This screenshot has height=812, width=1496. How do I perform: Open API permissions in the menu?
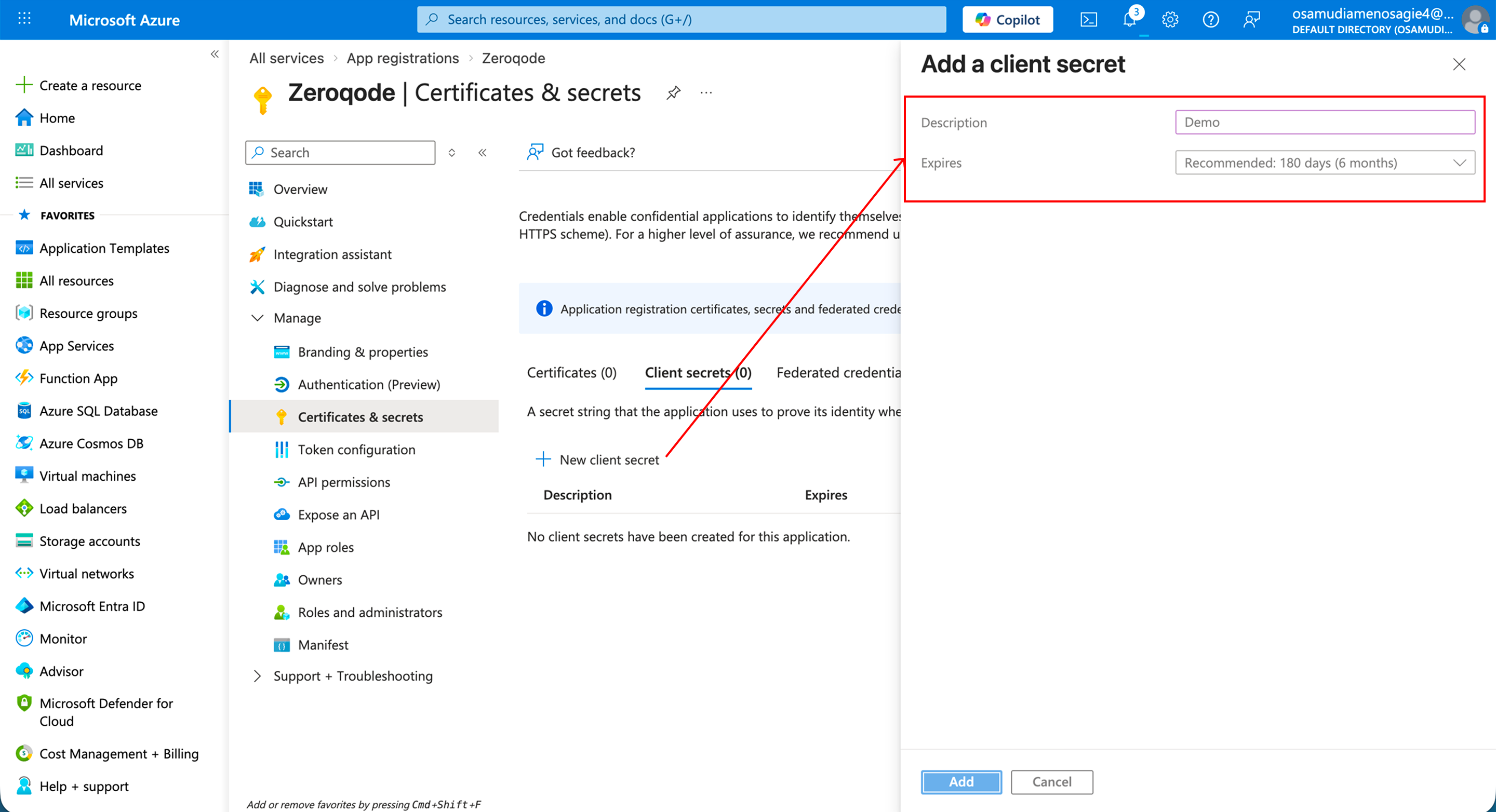(x=344, y=482)
